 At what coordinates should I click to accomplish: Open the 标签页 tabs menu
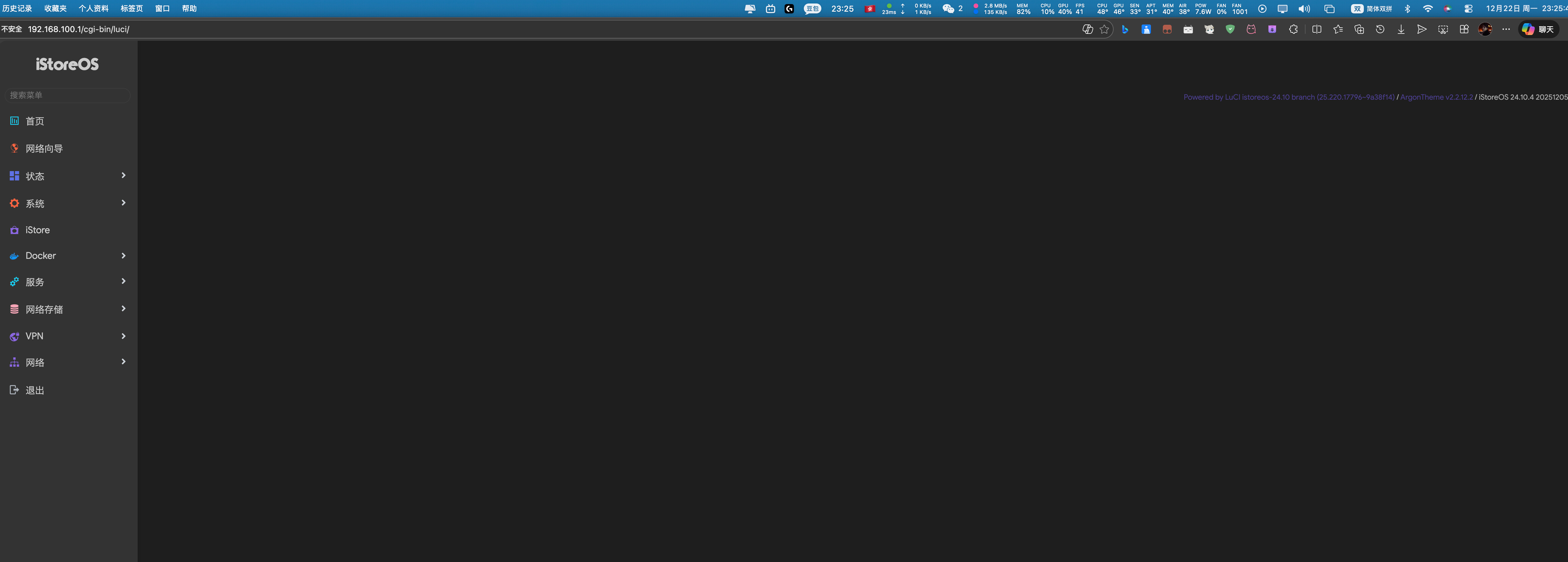[x=132, y=8]
